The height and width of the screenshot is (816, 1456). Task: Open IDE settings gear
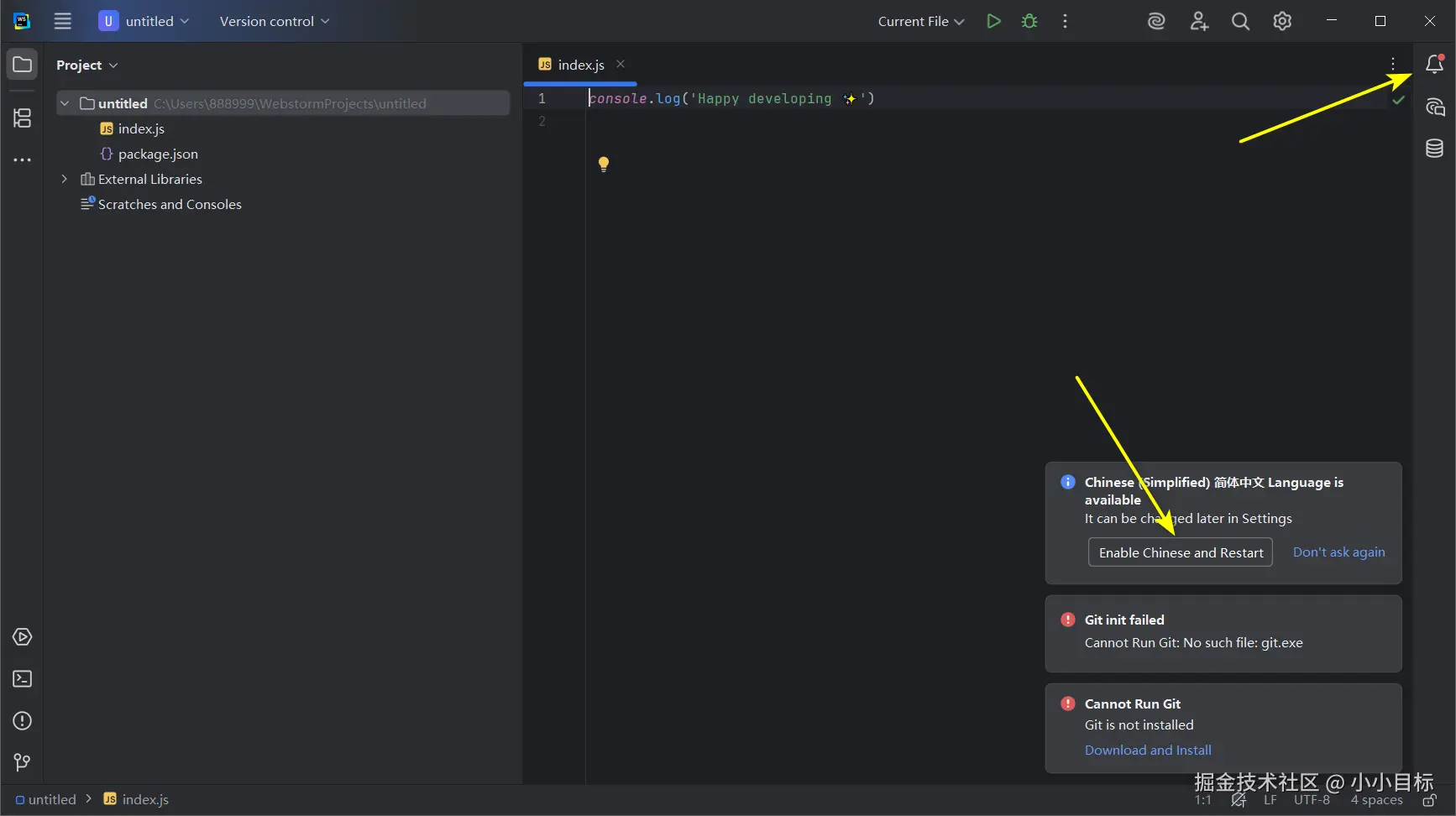point(1282,21)
